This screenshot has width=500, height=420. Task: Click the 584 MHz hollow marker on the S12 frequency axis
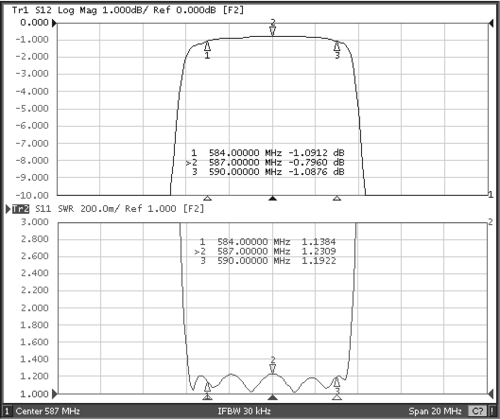pyautogui.click(x=207, y=199)
